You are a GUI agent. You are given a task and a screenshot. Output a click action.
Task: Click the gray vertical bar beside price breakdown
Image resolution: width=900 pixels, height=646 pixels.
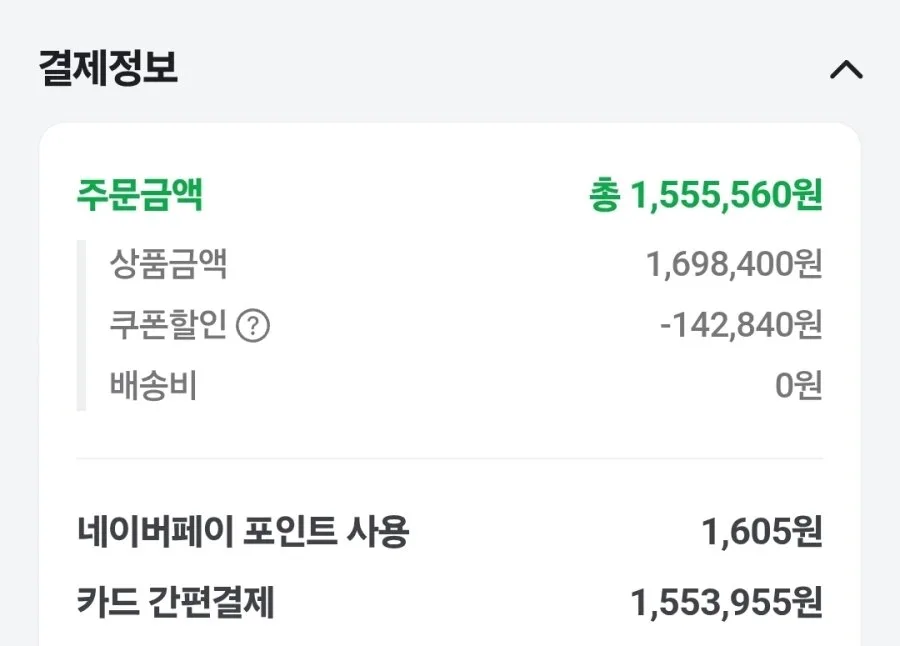point(81,326)
